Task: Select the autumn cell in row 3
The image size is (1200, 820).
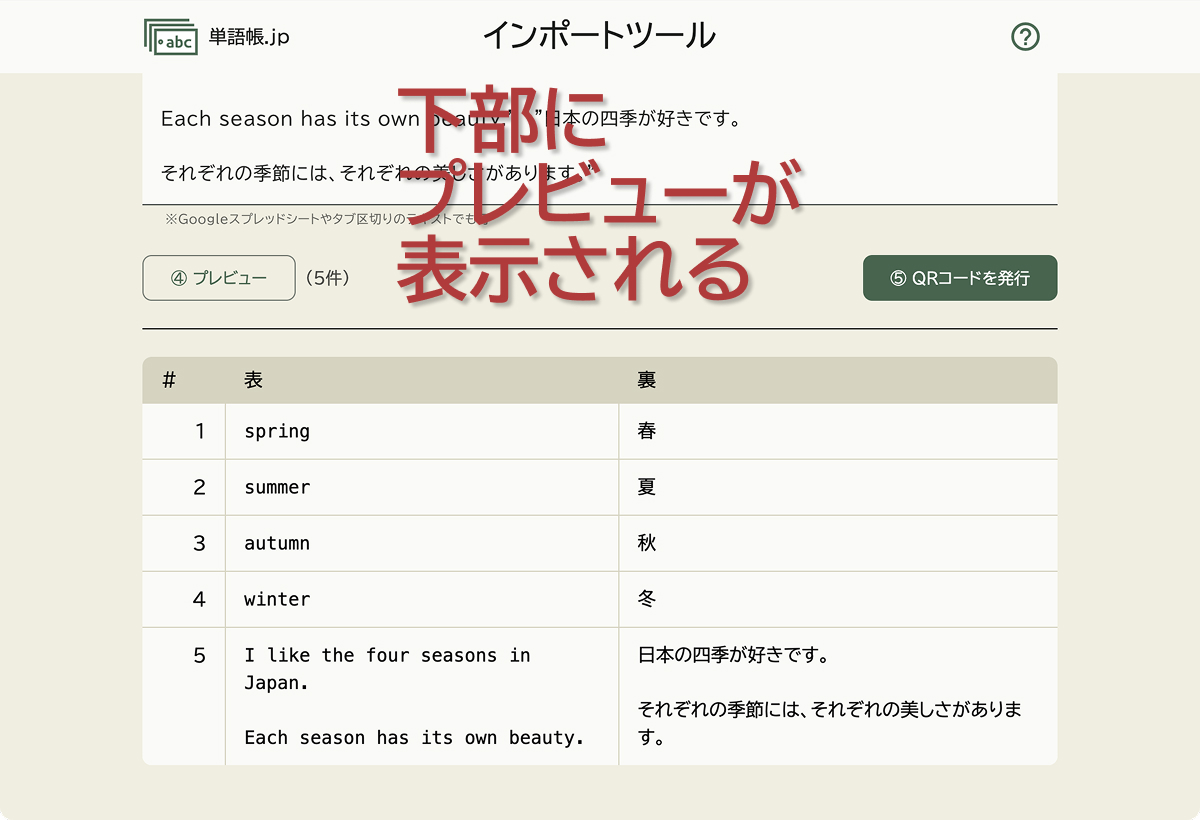Action: pyautogui.click(x=276, y=543)
